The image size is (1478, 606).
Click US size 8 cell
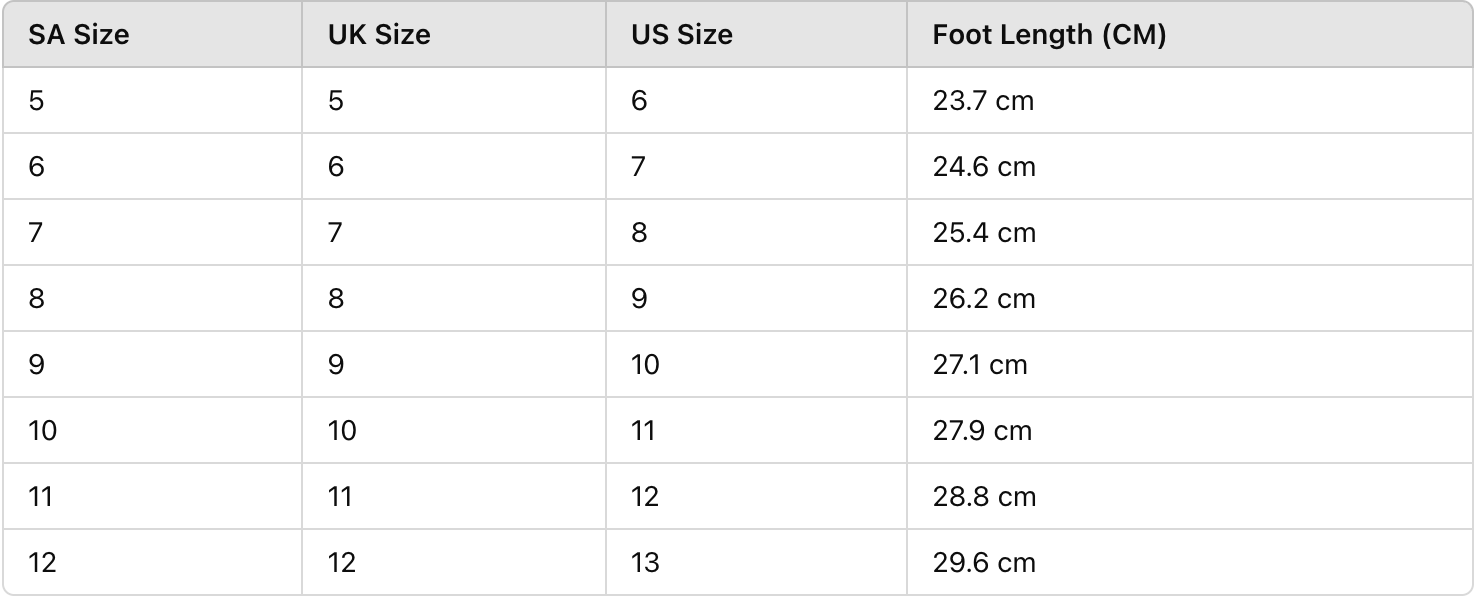click(x=756, y=232)
